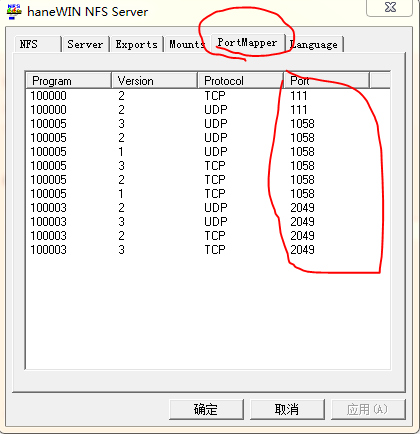Cancel with the 取消 button

[x=287, y=409]
